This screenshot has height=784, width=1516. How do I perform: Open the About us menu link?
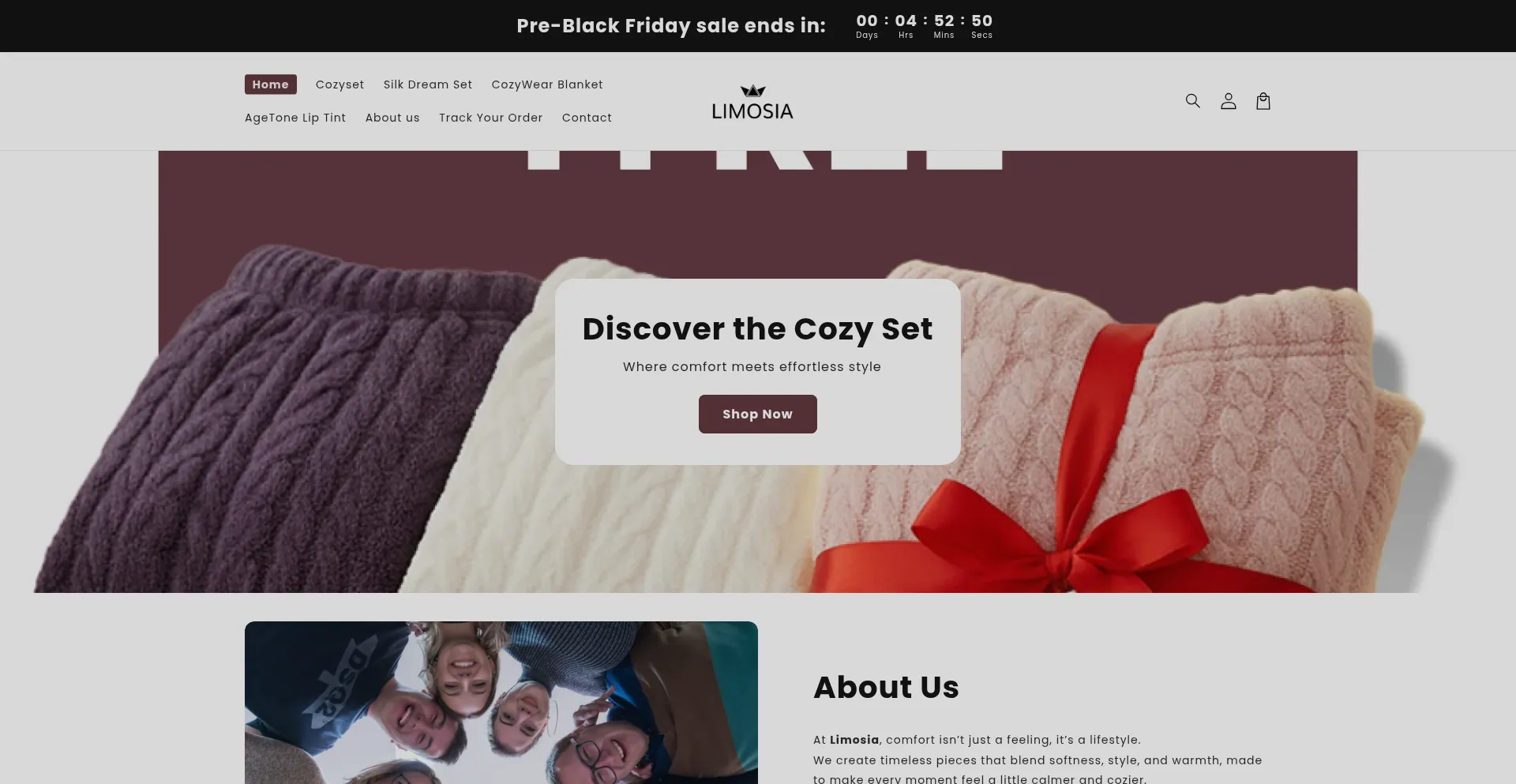(392, 118)
